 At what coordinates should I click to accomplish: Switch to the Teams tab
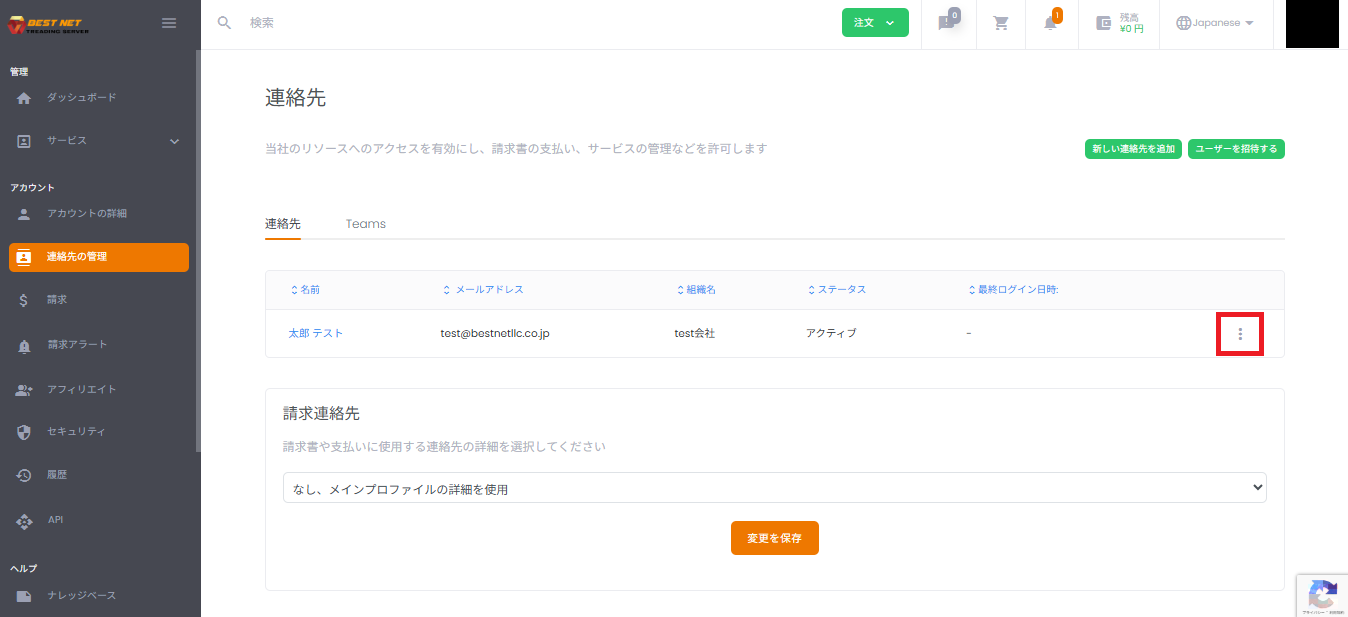[x=365, y=223]
